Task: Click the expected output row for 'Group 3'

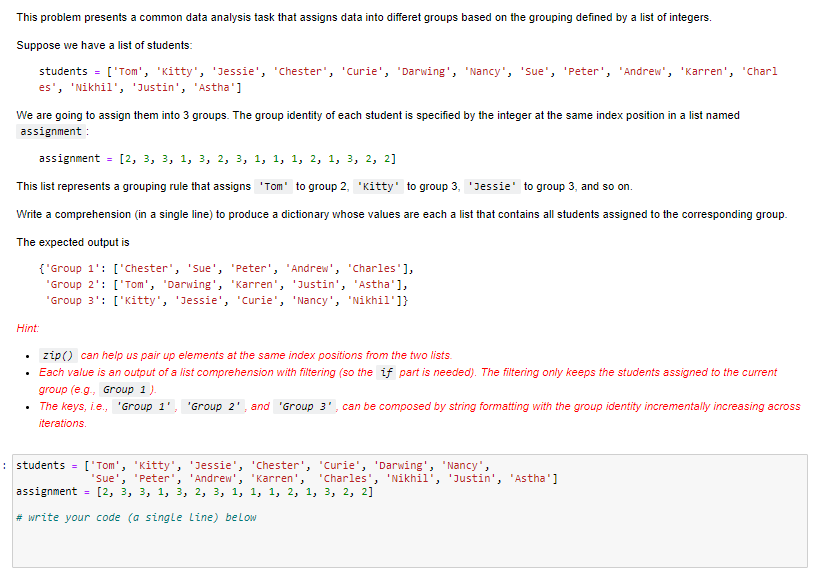Action: (x=226, y=300)
